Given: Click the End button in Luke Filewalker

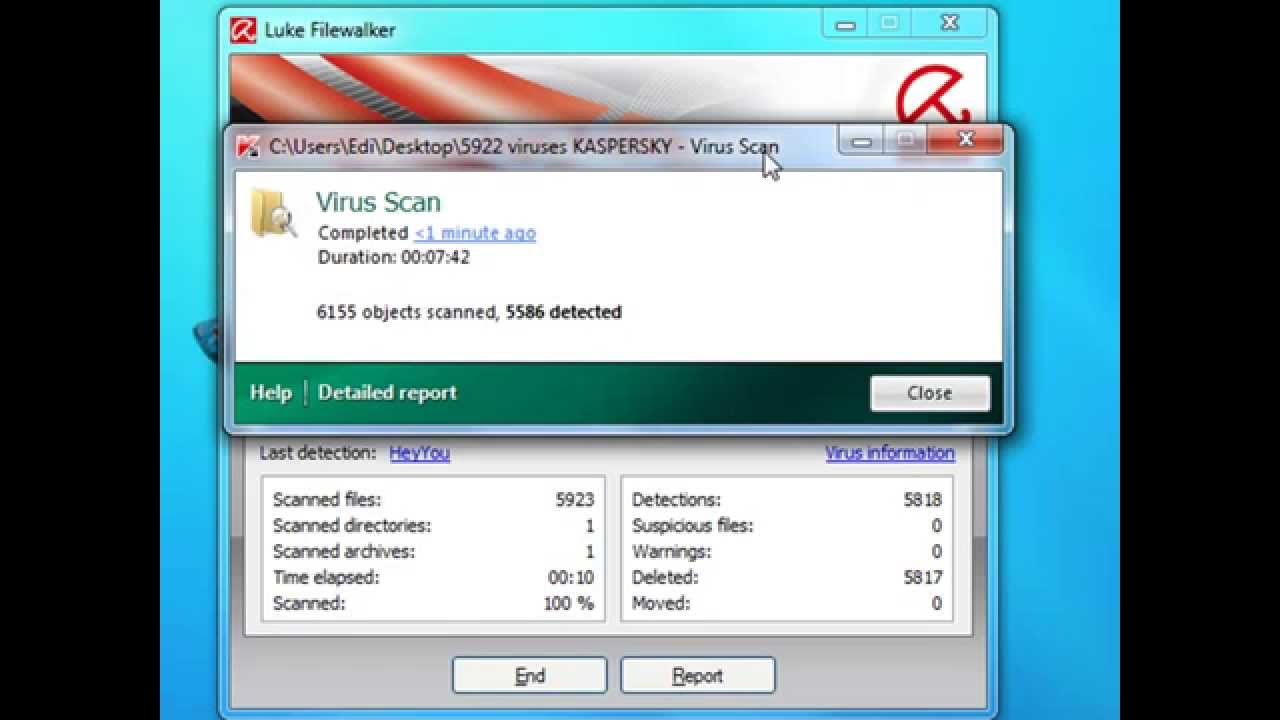Looking at the screenshot, I should point(529,676).
